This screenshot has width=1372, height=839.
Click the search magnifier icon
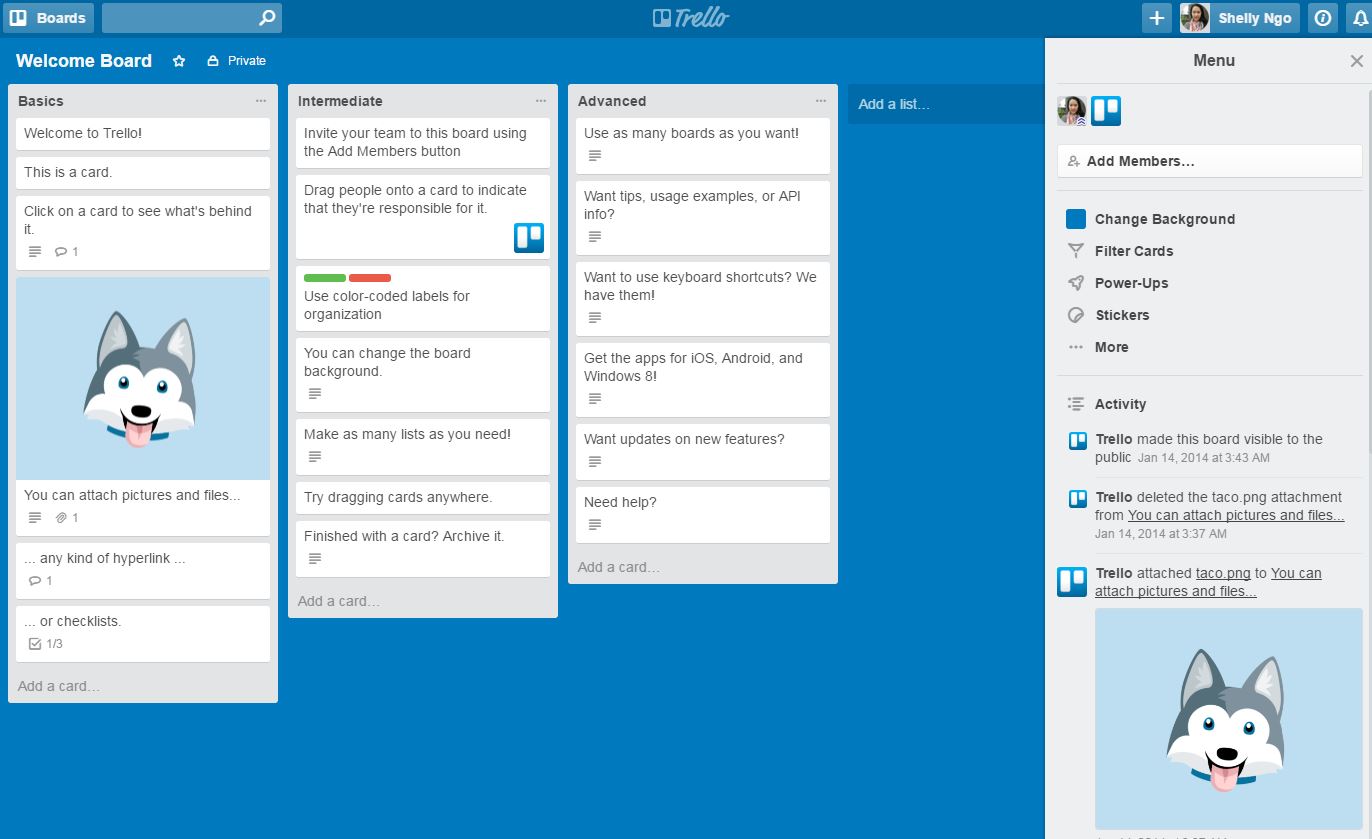pos(267,18)
